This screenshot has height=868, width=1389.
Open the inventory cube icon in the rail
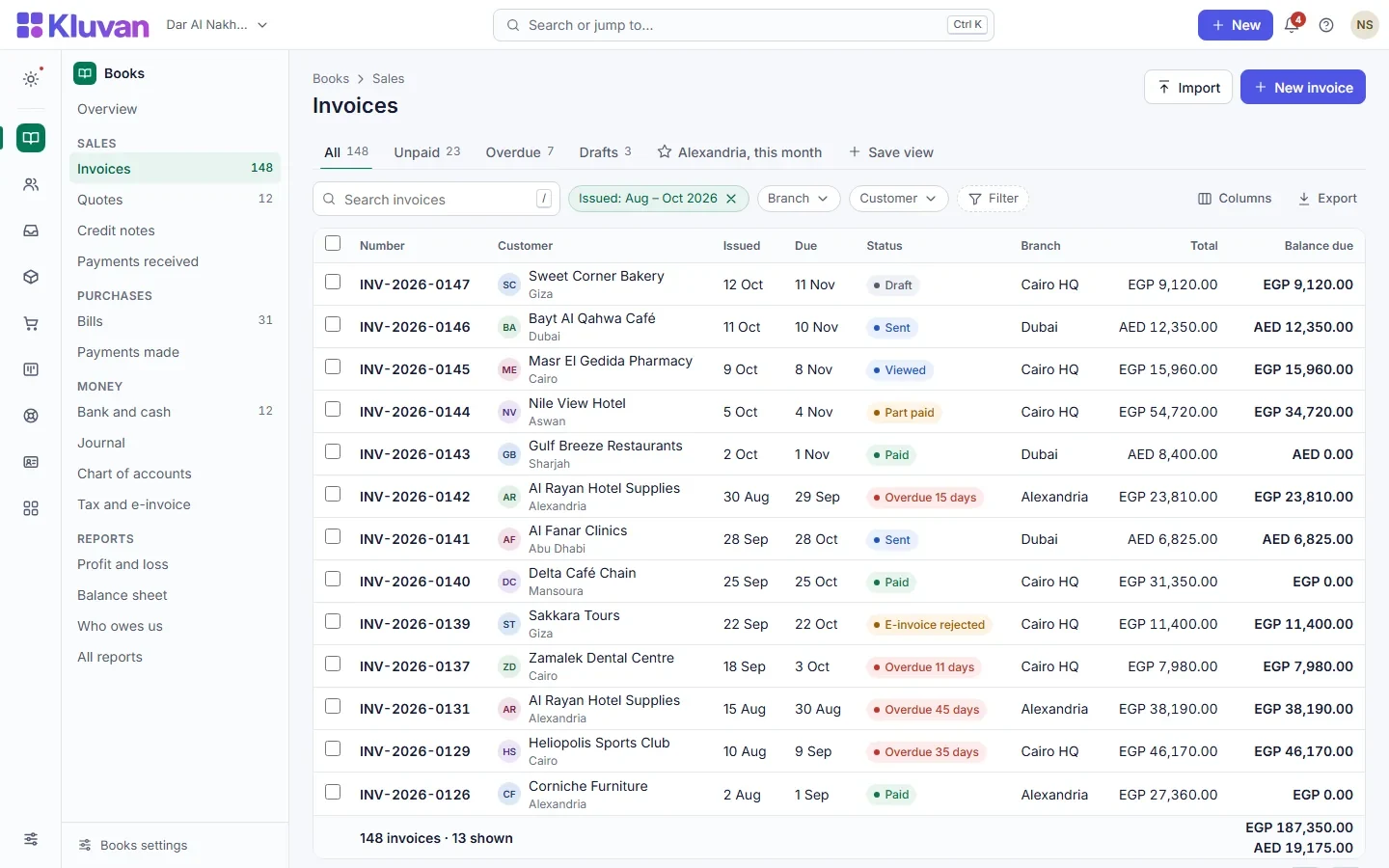point(31,277)
